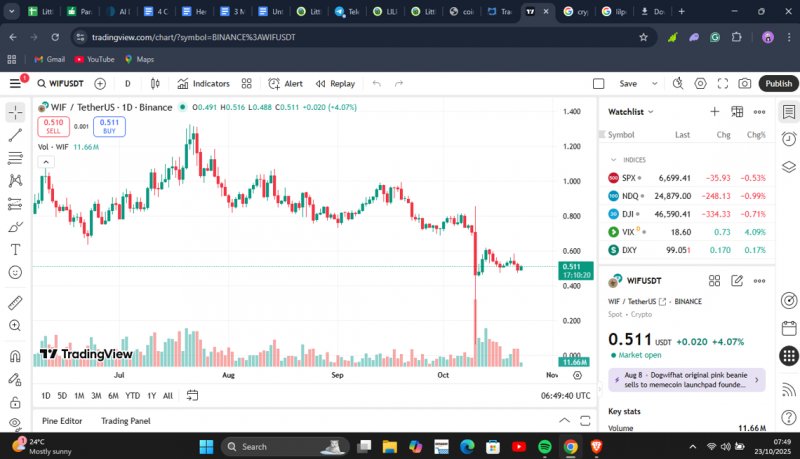The width and height of the screenshot is (800, 459).
Task: Open the Pine Editor tab
Action: 62,421
